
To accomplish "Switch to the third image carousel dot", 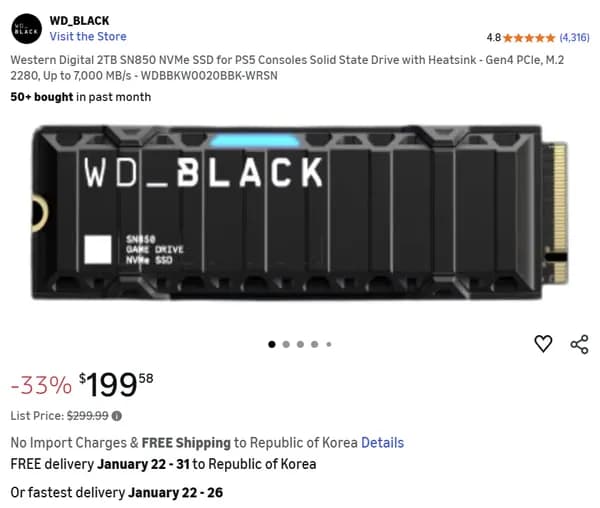I will click(300, 344).
